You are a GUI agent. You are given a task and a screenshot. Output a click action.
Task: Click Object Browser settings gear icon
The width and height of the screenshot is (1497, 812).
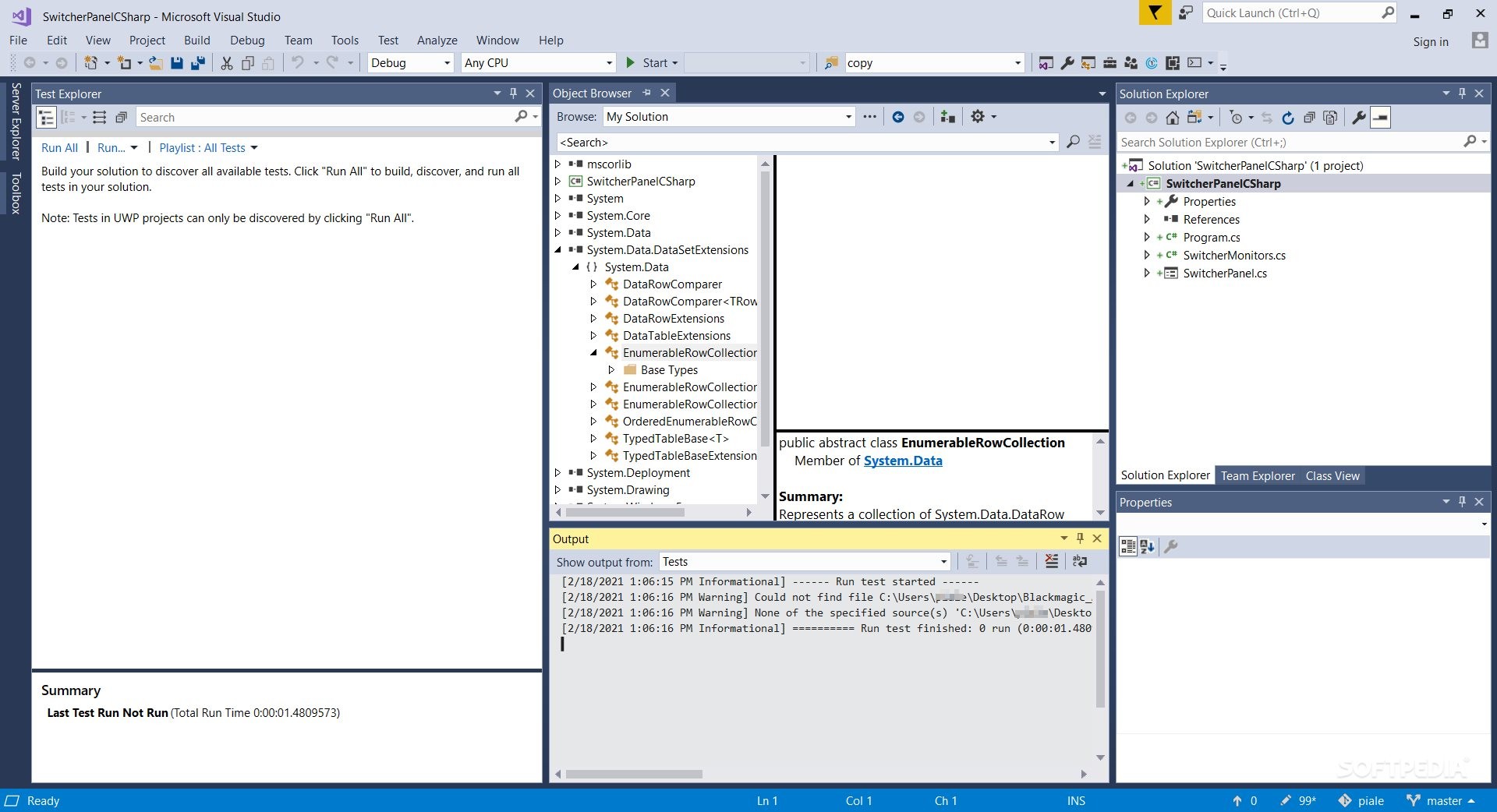point(978,117)
